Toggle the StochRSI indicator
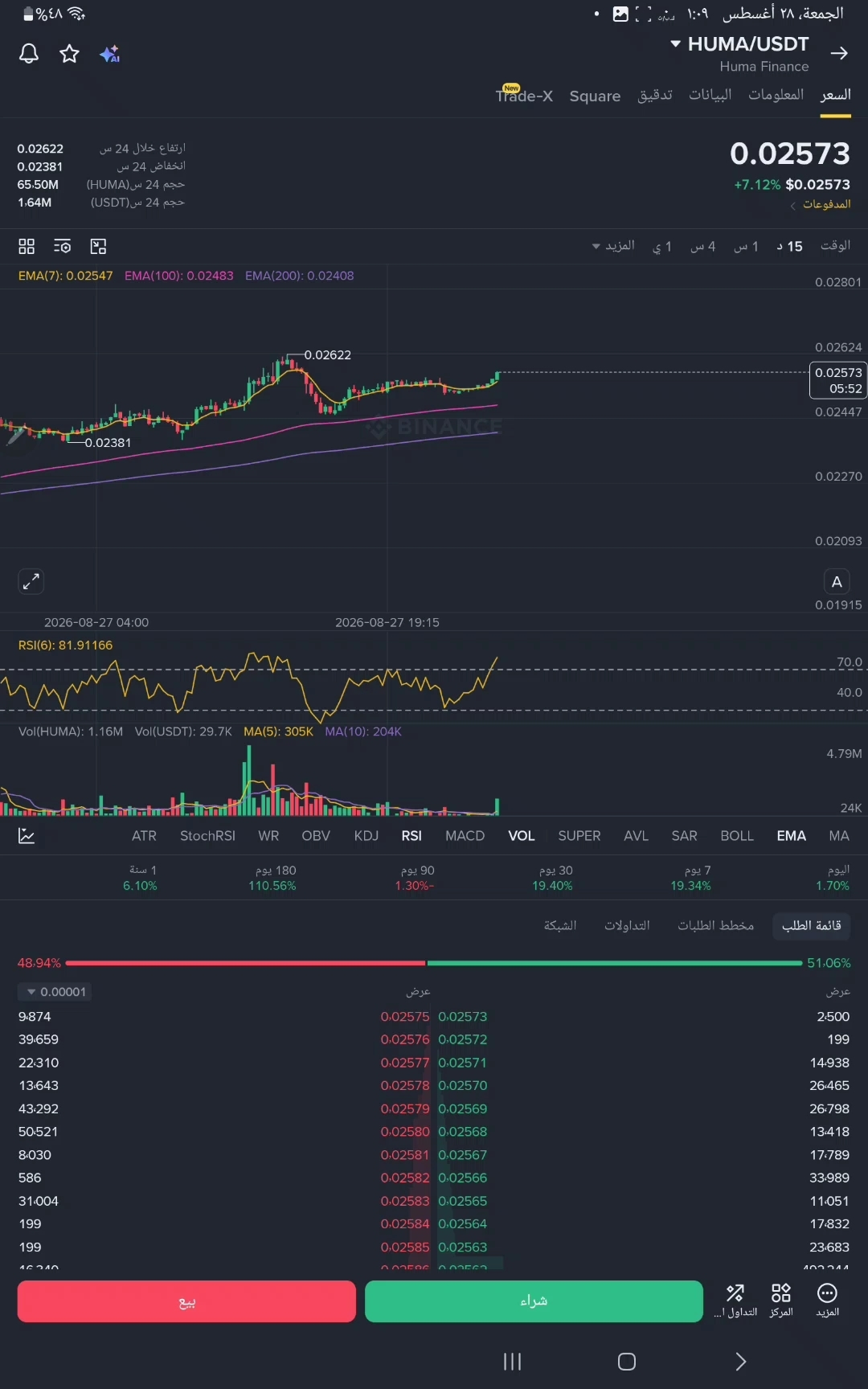The height and width of the screenshot is (1389, 868). (x=207, y=836)
